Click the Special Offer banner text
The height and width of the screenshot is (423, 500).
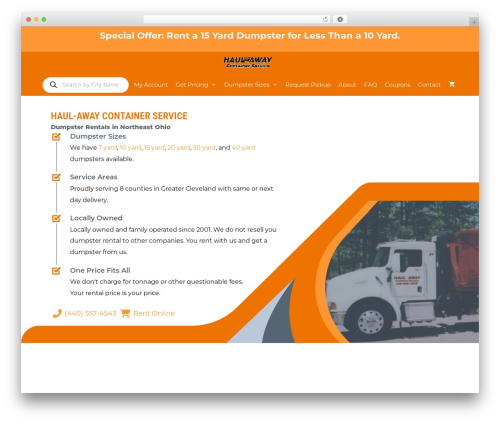click(x=250, y=36)
